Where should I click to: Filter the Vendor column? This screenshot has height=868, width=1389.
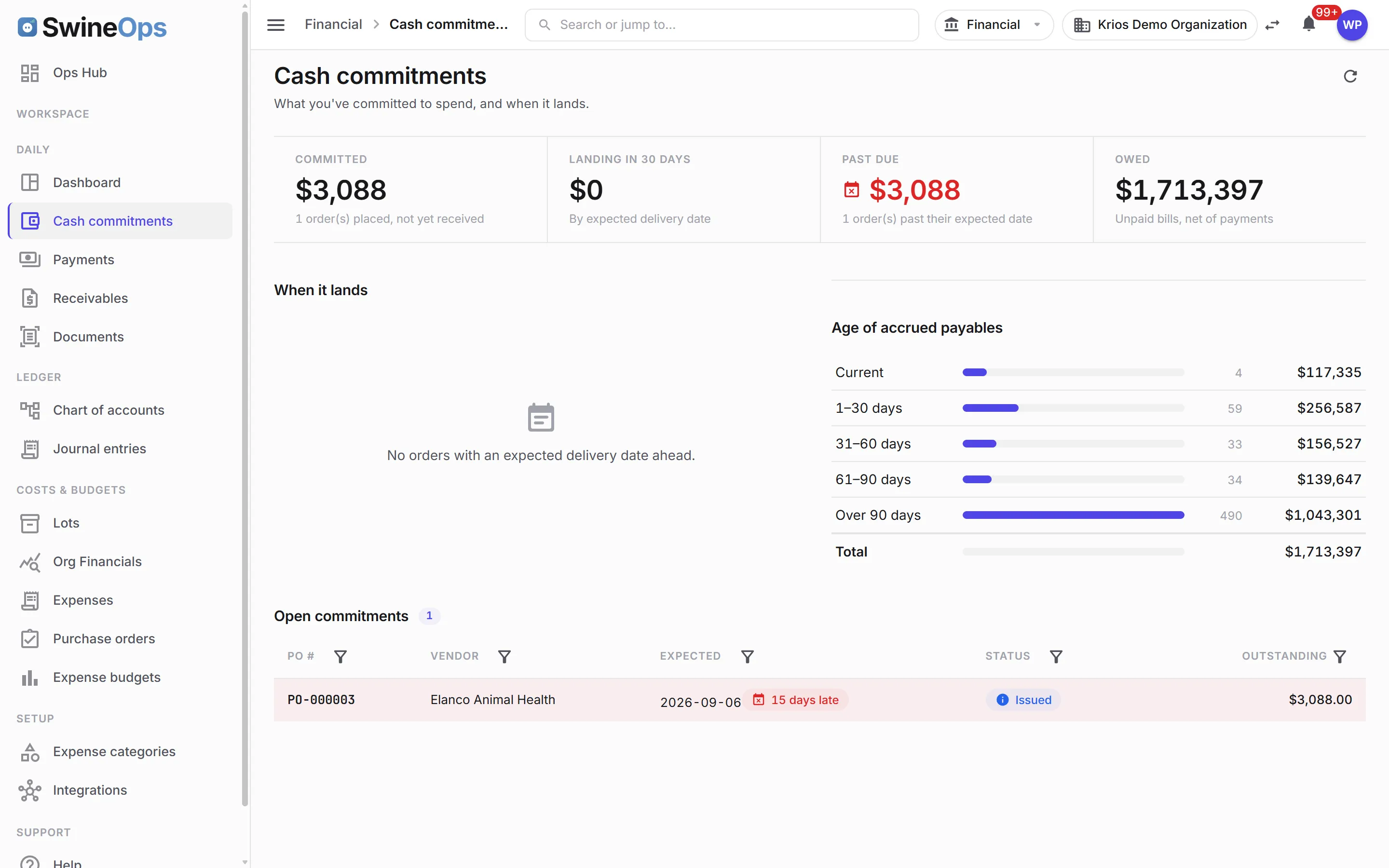coord(504,656)
